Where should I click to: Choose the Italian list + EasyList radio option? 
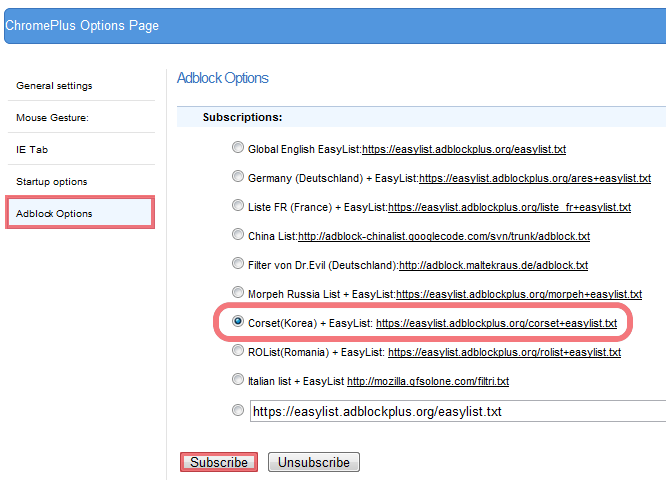[x=238, y=379]
